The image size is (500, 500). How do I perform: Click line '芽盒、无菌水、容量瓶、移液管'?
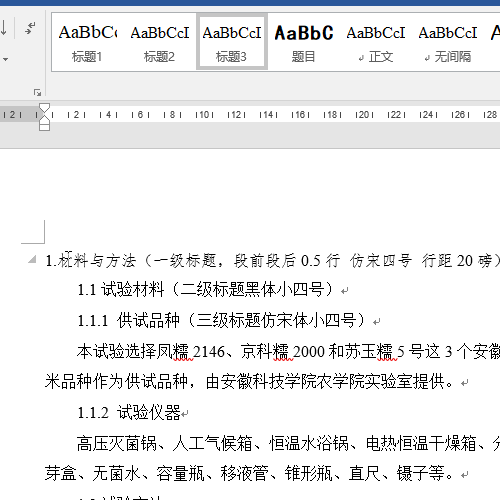pos(249,473)
